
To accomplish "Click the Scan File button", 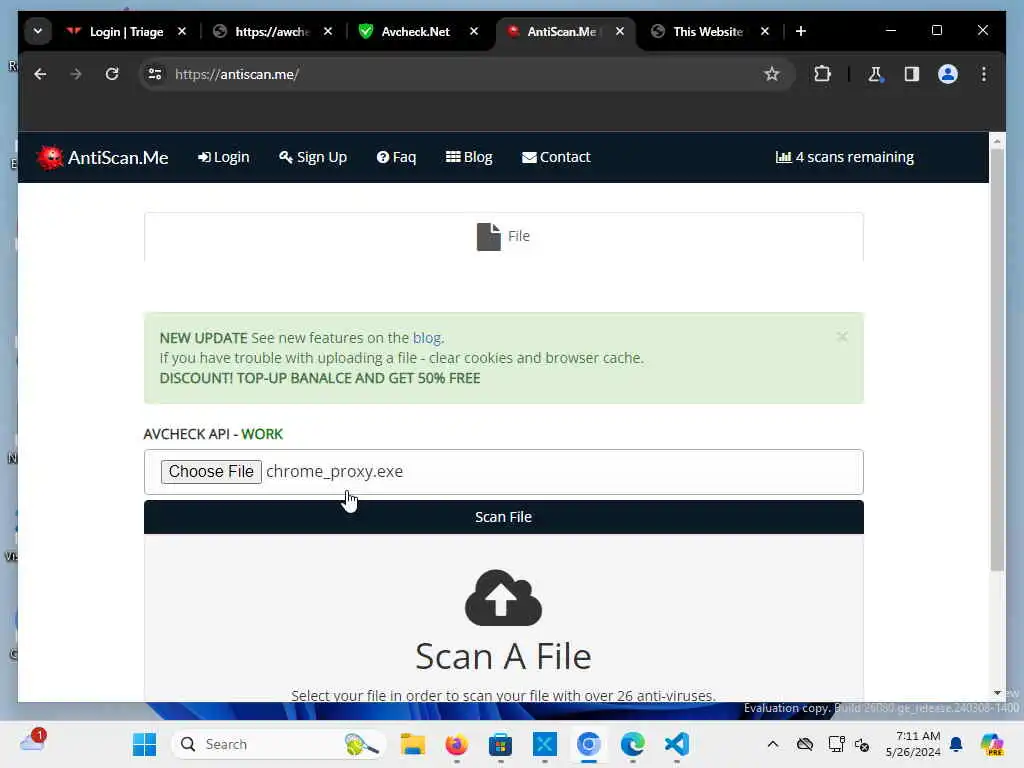I will tap(504, 517).
